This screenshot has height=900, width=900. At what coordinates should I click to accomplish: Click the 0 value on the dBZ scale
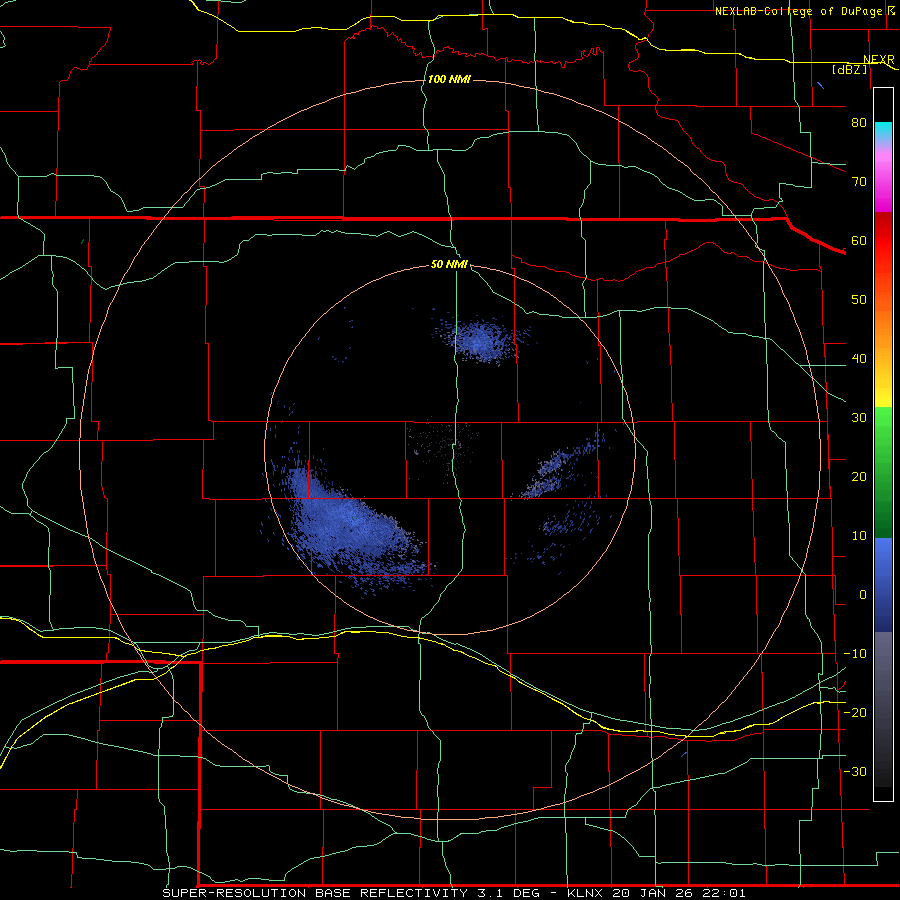click(863, 595)
